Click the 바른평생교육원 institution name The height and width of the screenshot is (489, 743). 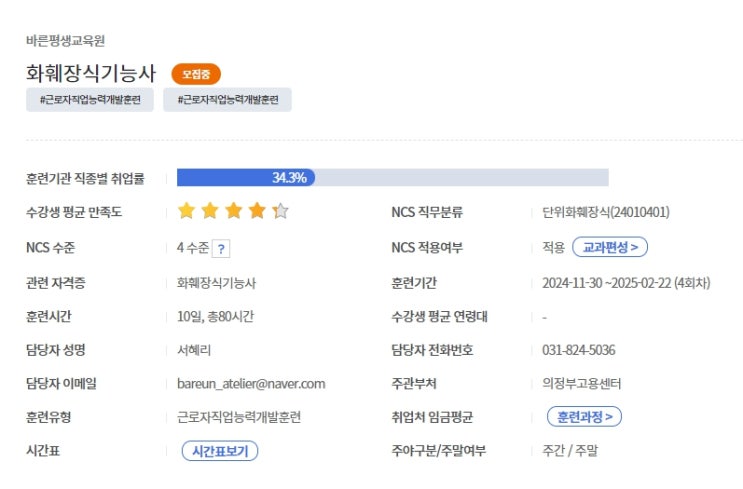[66, 41]
